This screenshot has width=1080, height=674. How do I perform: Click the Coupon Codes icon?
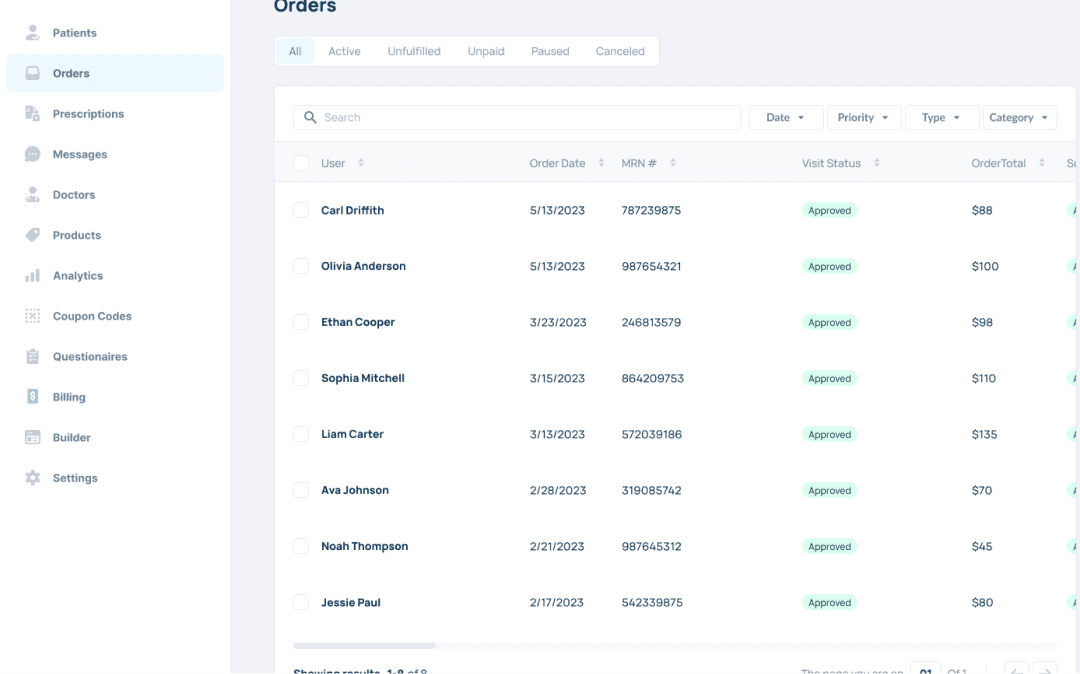33,316
